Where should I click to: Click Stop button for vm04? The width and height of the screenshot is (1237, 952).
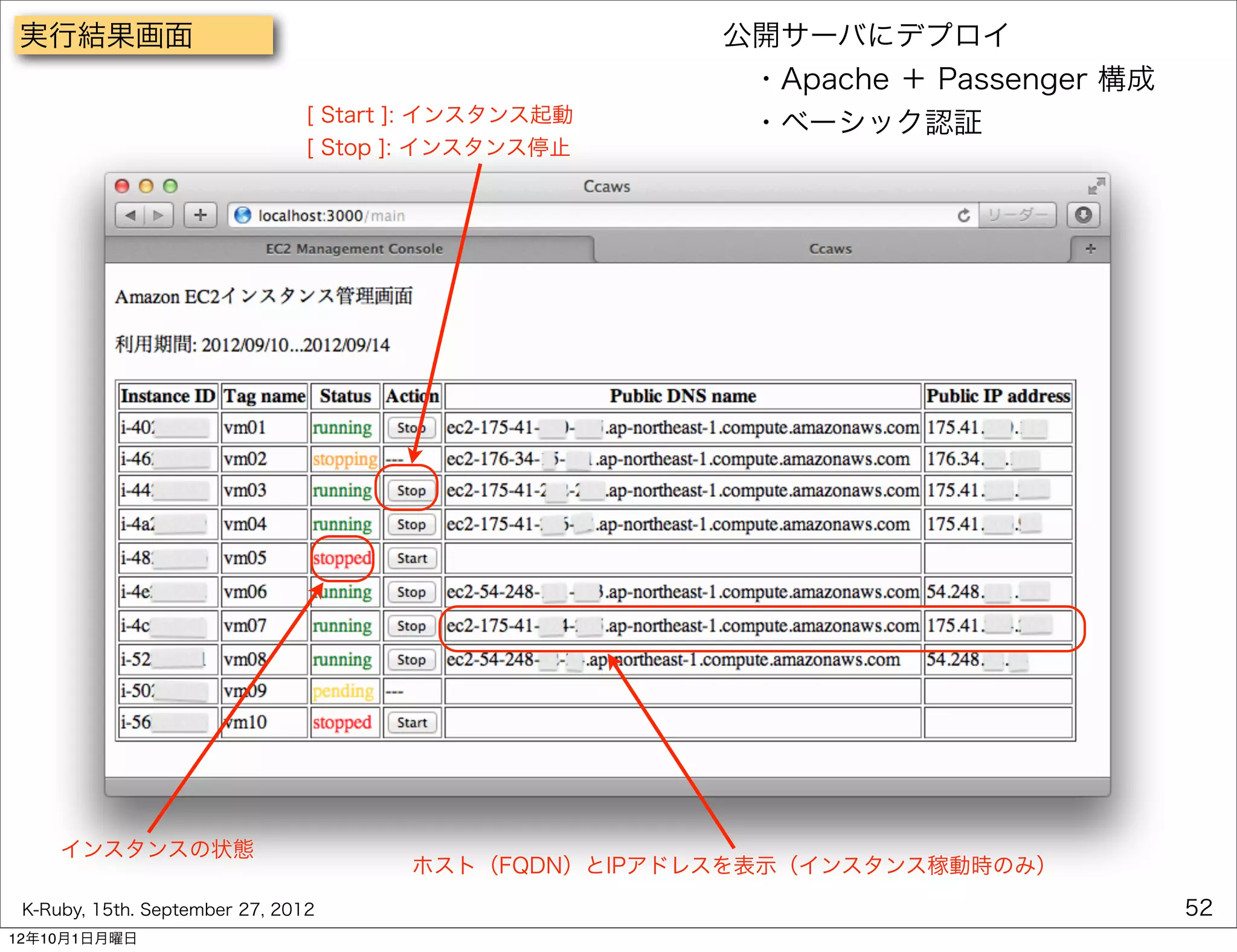click(x=411, y=524)
